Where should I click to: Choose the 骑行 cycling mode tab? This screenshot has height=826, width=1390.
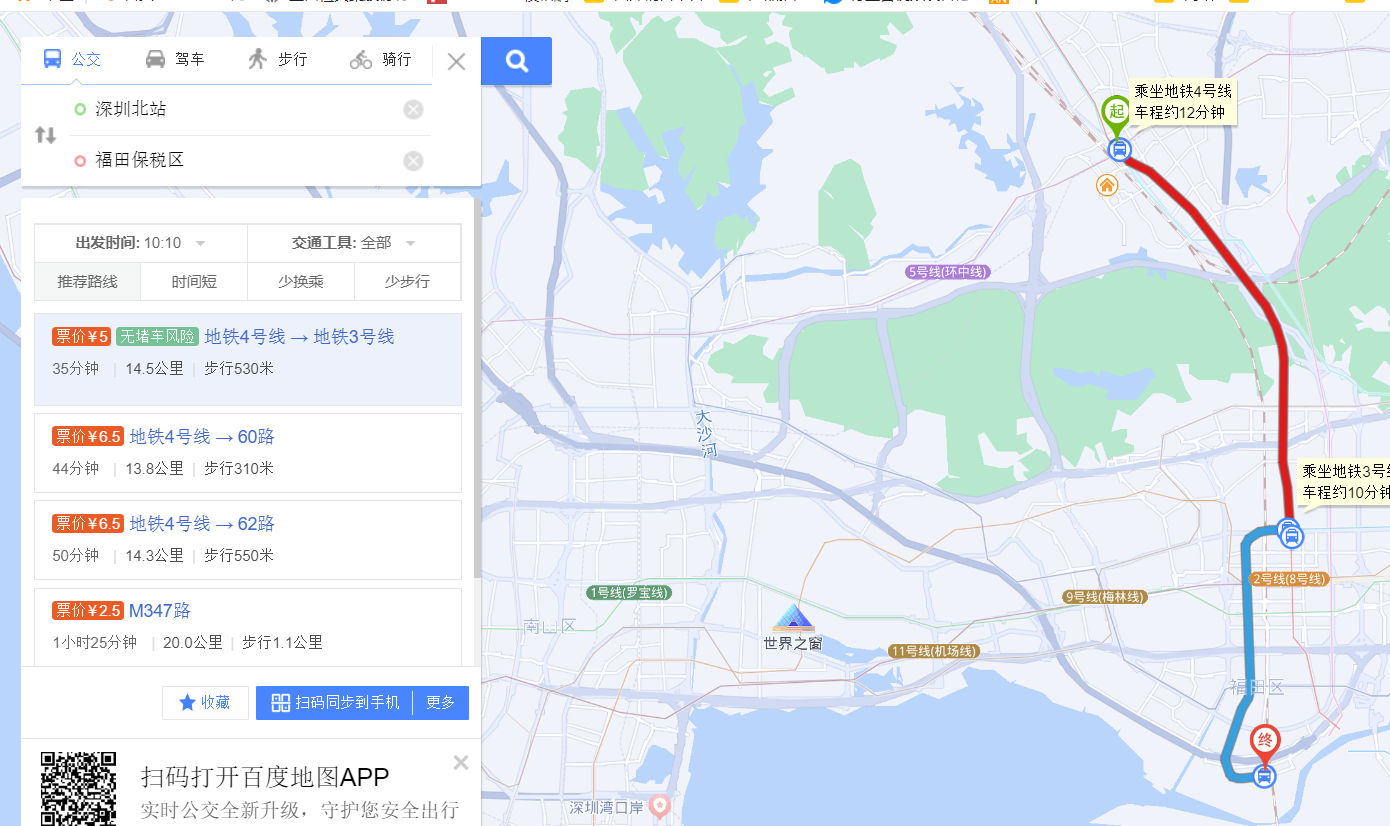click(x=381, y=60)
